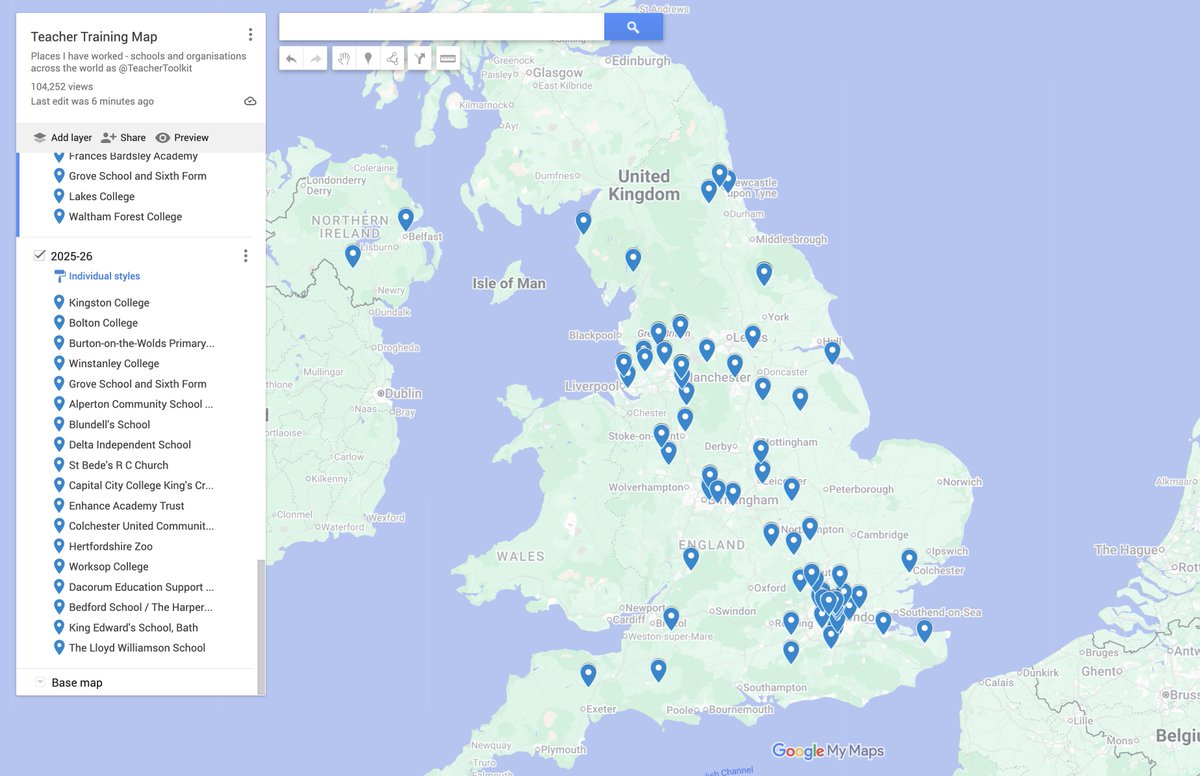
Task: Click the Undo arrow in toolbar
Action: click(x=291, y=58)
